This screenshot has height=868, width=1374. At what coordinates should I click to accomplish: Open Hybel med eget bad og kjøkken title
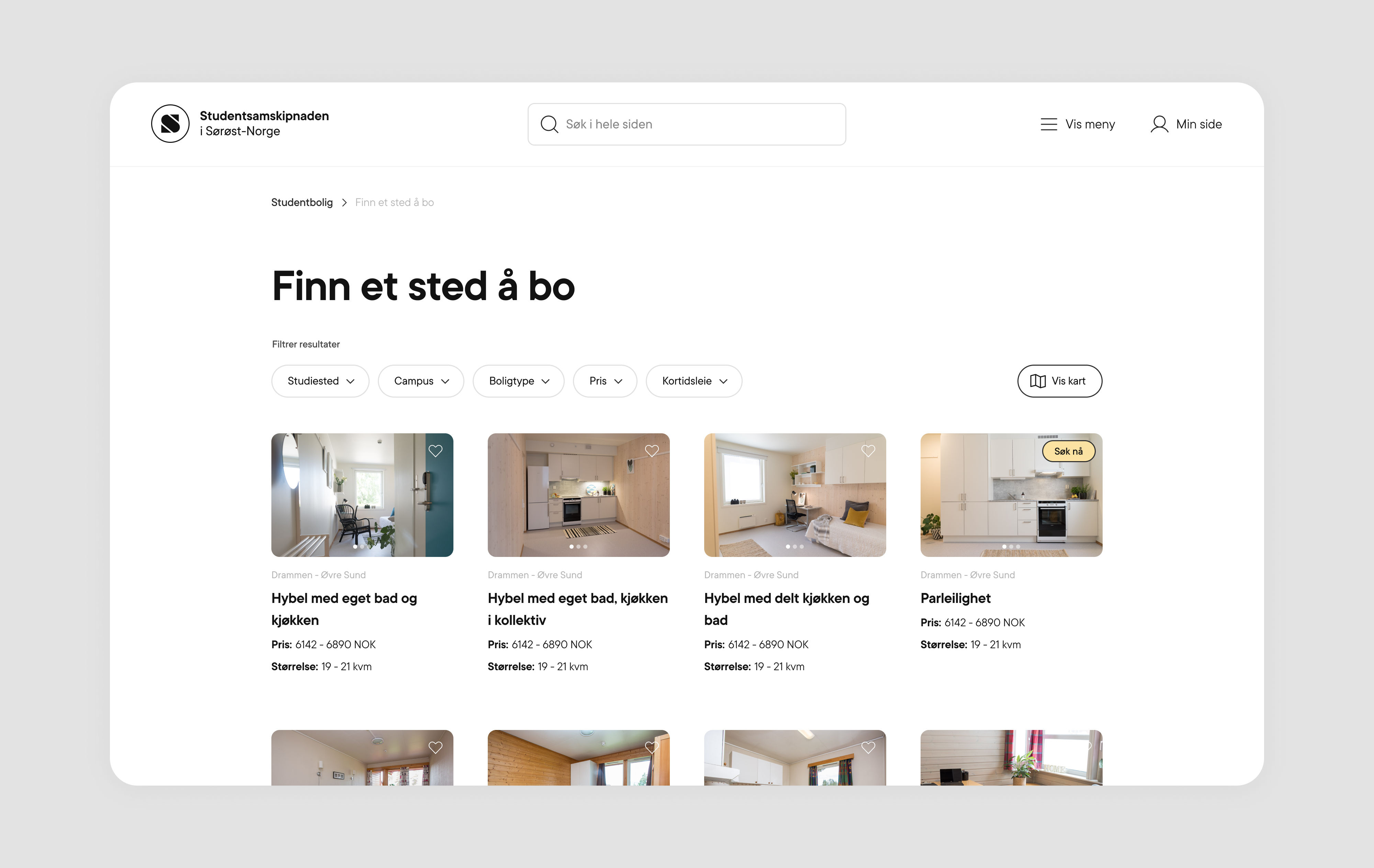(x=344, y=609)
